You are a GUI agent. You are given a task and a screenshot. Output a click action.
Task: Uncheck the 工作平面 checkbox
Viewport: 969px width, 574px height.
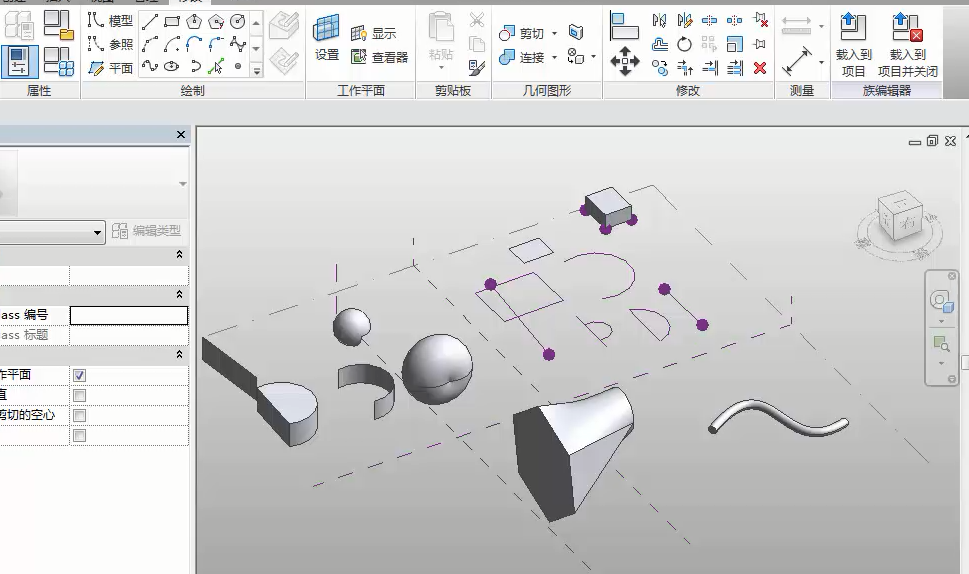(x=79, y=375)
